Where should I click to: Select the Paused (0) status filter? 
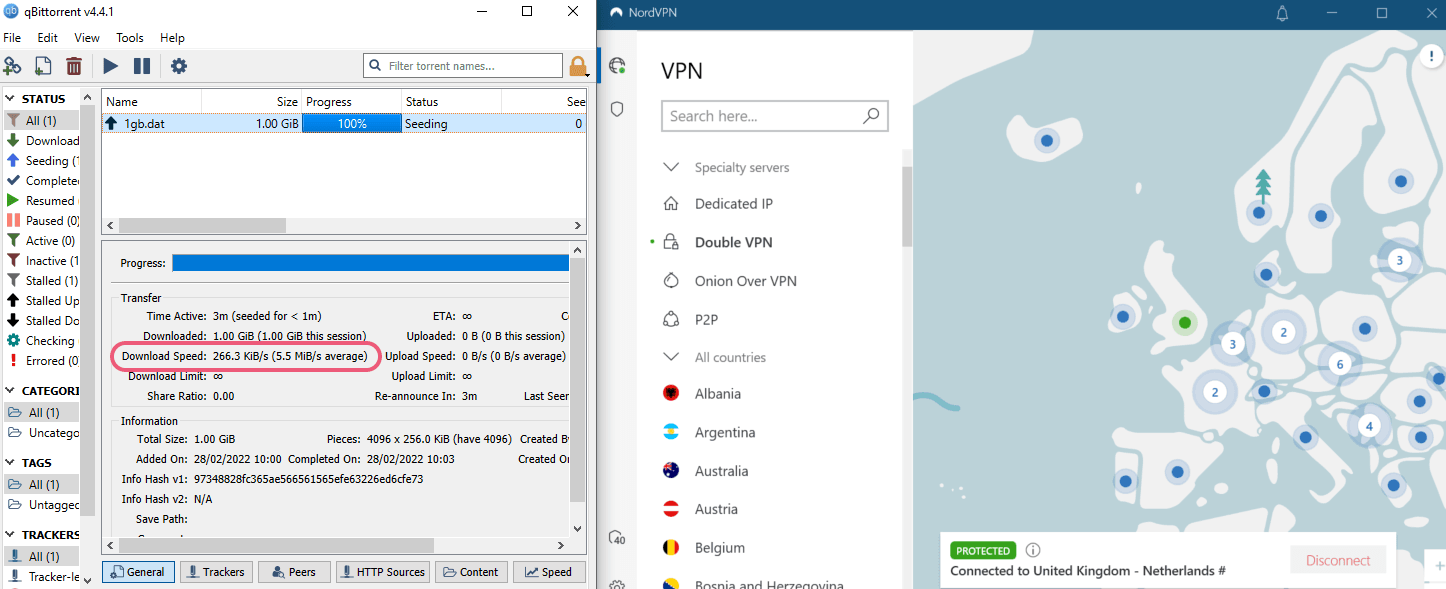[41, 221]
